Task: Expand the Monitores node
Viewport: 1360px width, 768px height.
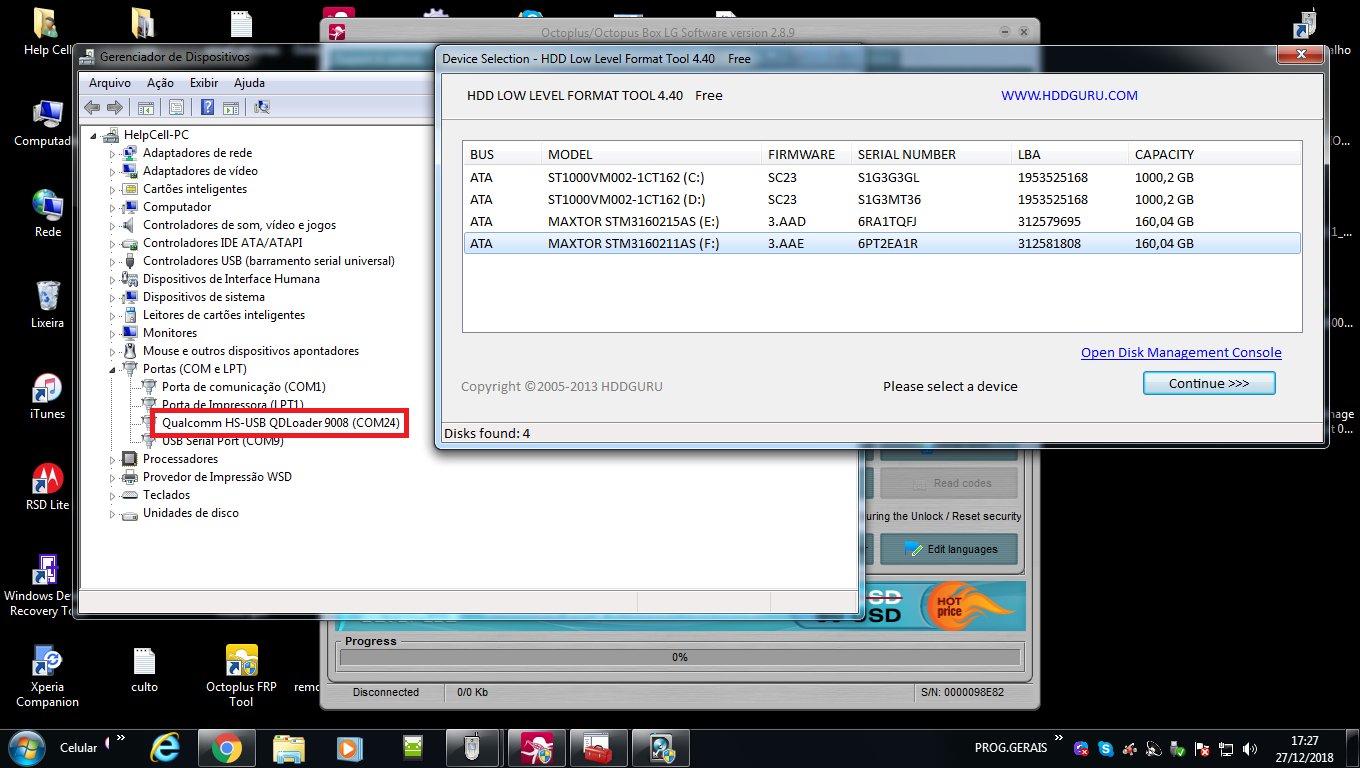Action: (x=113, y=333)
